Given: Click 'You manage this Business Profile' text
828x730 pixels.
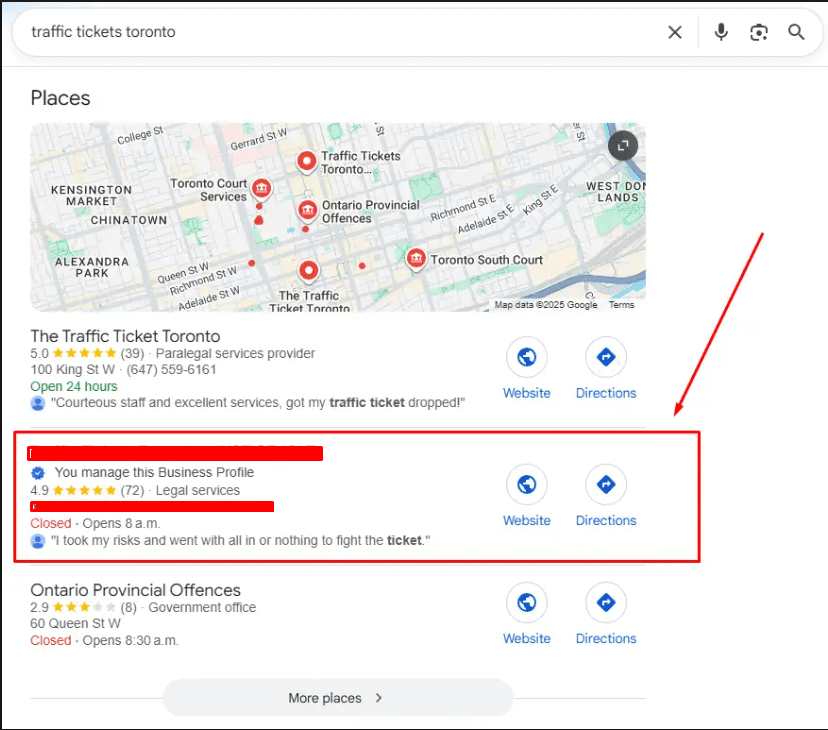Looking at the screenshot, I should (154, 472).
